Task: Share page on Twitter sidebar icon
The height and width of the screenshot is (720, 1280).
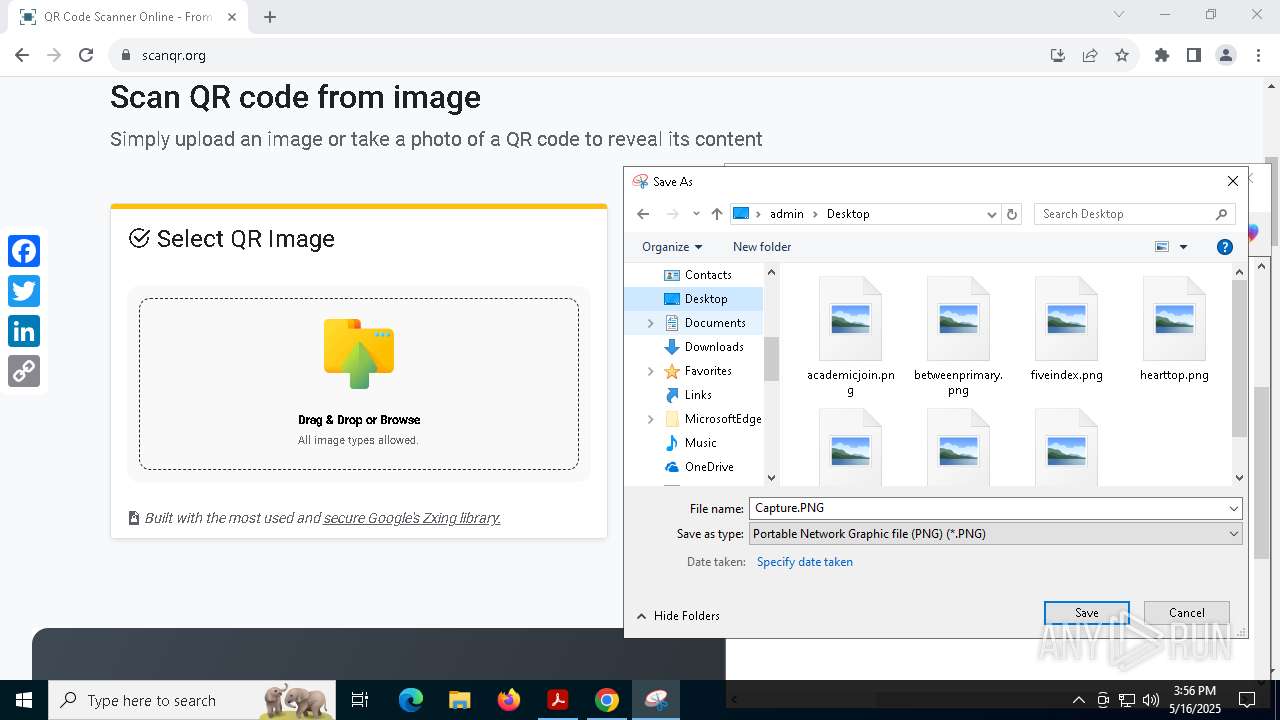Action: click(x=24, y=291)
